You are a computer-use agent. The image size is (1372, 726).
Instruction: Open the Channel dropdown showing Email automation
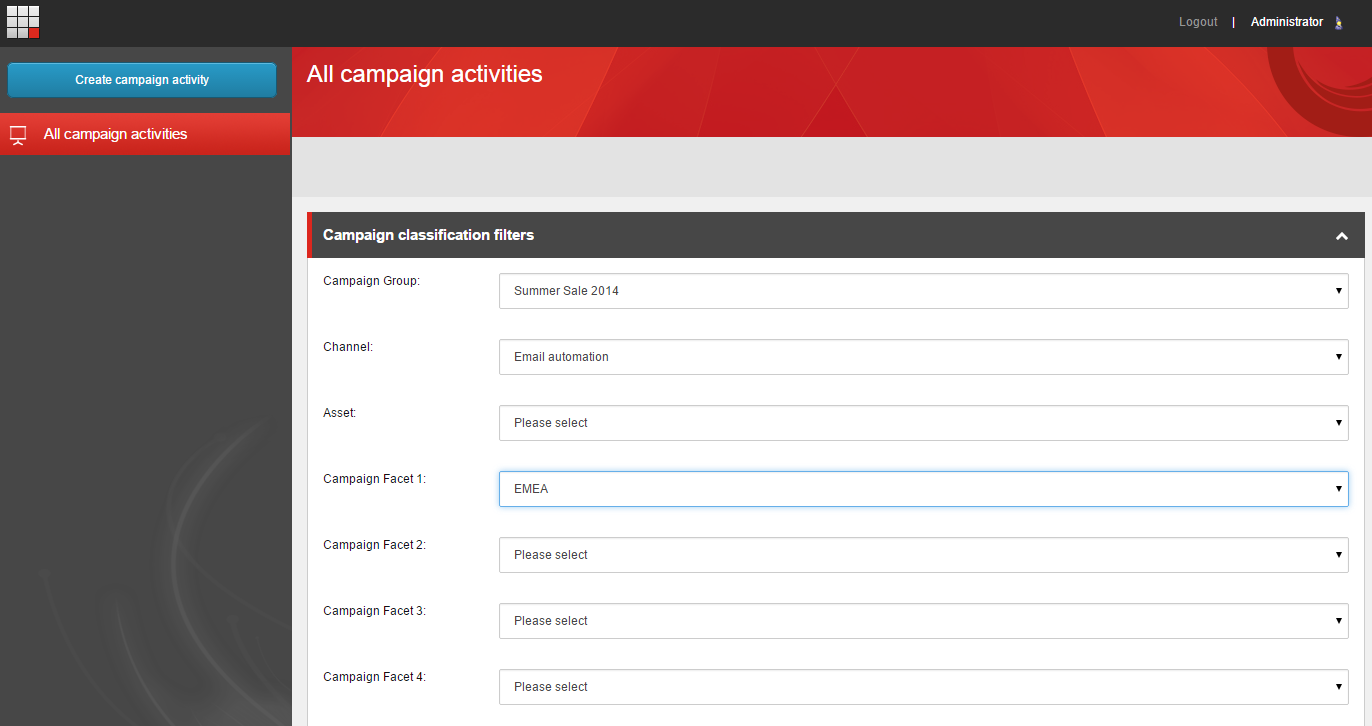coord(923,357)
